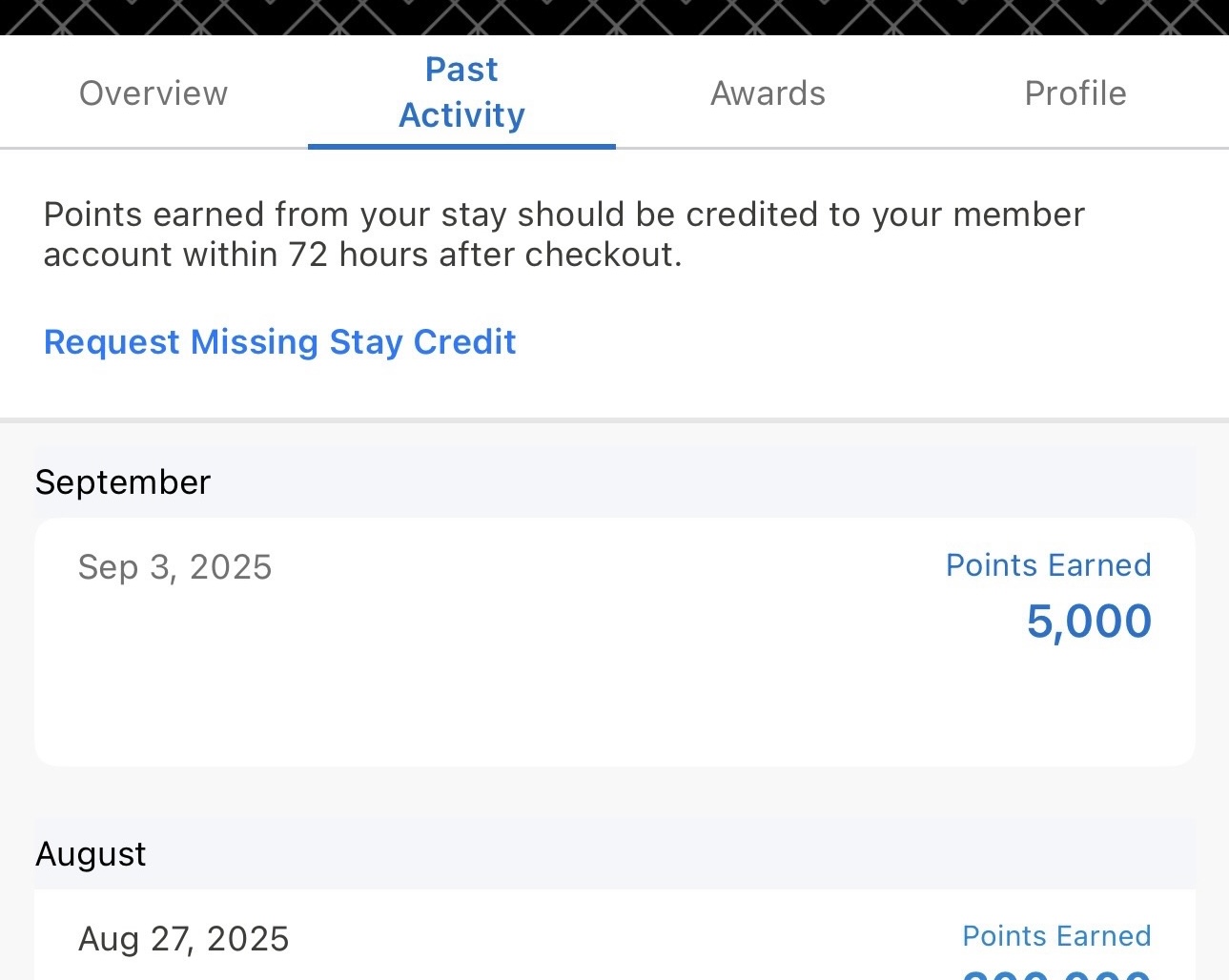Click the 72 hours checkout info text
1229x980 pixels.
click(x=563, y=235)
